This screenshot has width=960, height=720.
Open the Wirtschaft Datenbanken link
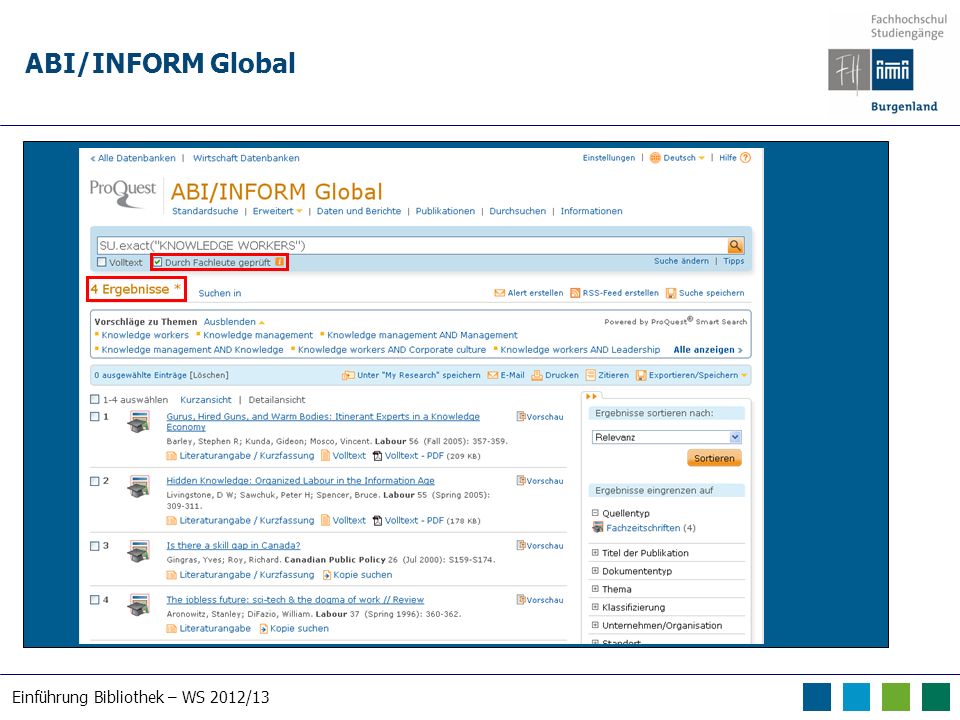coord(246,158)
